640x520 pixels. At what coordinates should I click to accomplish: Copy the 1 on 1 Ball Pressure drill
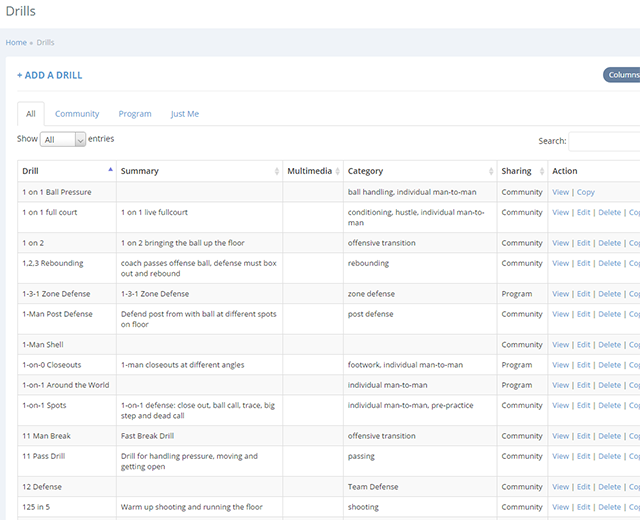(586, 192)
